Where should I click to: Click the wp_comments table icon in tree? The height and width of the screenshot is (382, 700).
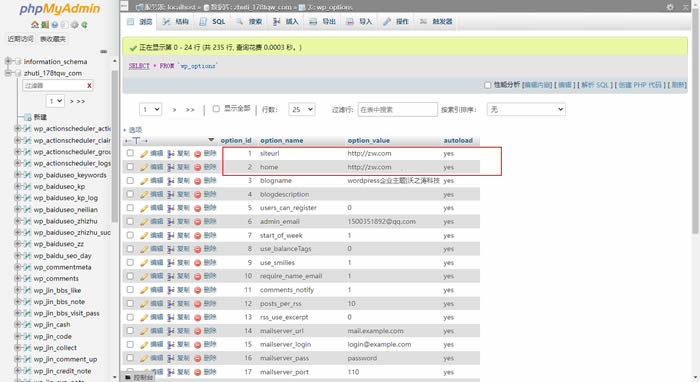click(x=28, y=278)
